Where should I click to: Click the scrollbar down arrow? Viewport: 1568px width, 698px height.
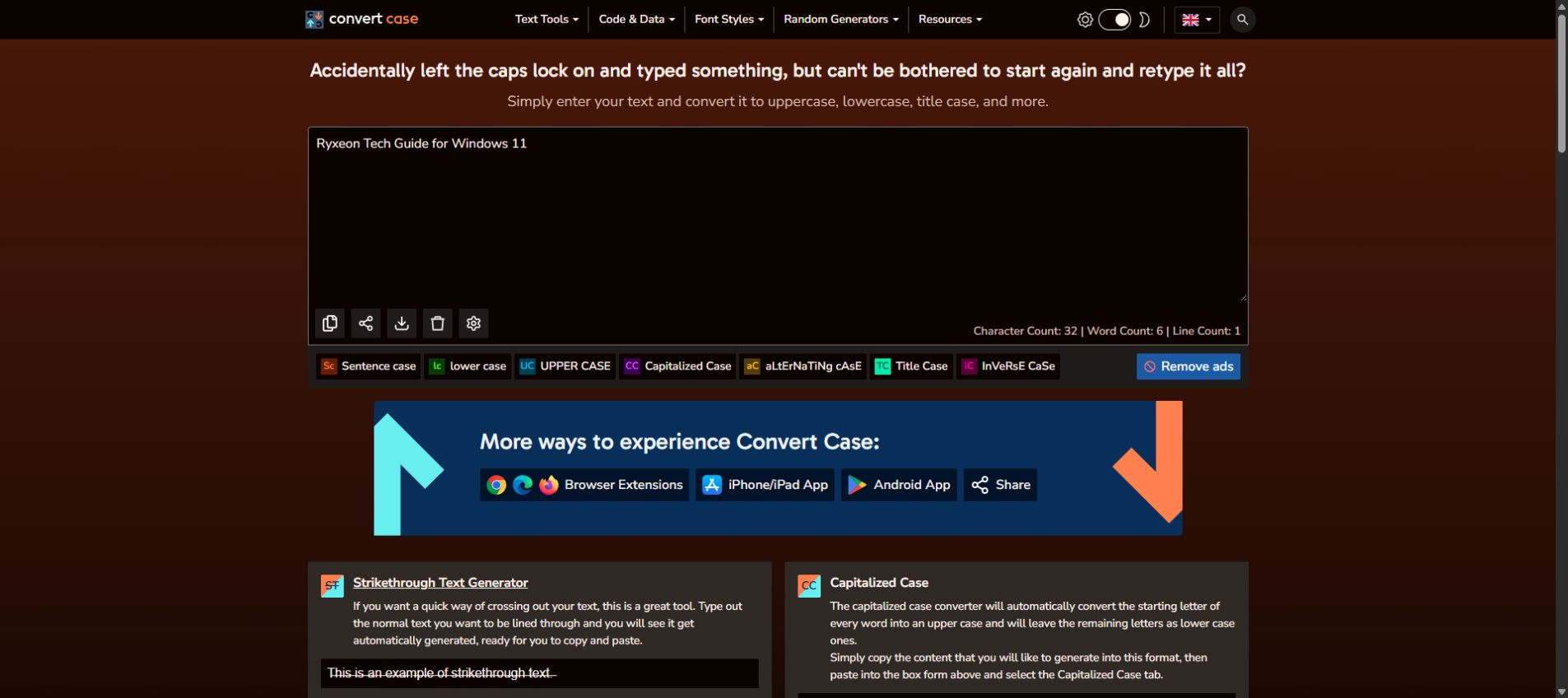click(x=1561, y=691)
